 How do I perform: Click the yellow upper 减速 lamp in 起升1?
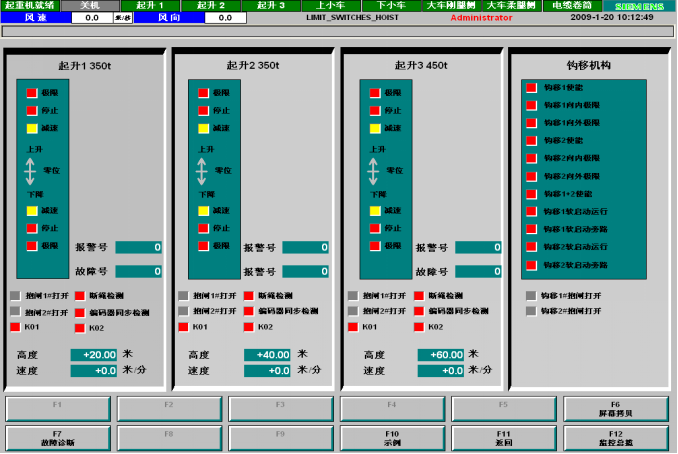[31, 129]
